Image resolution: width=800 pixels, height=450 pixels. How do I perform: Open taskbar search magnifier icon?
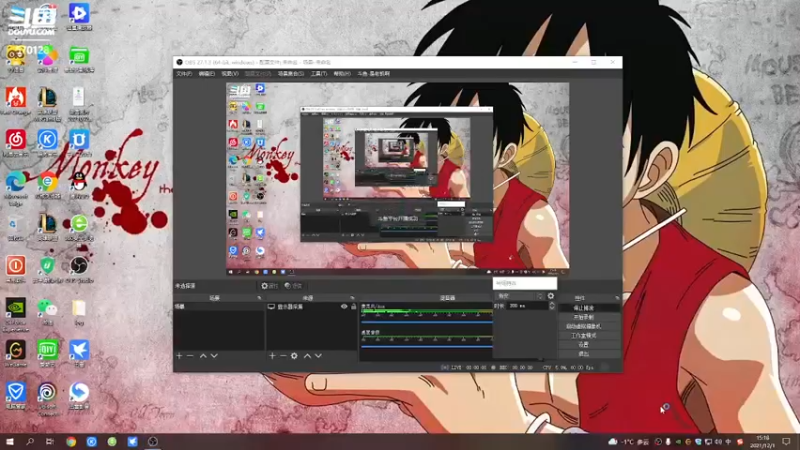point(30,441)
